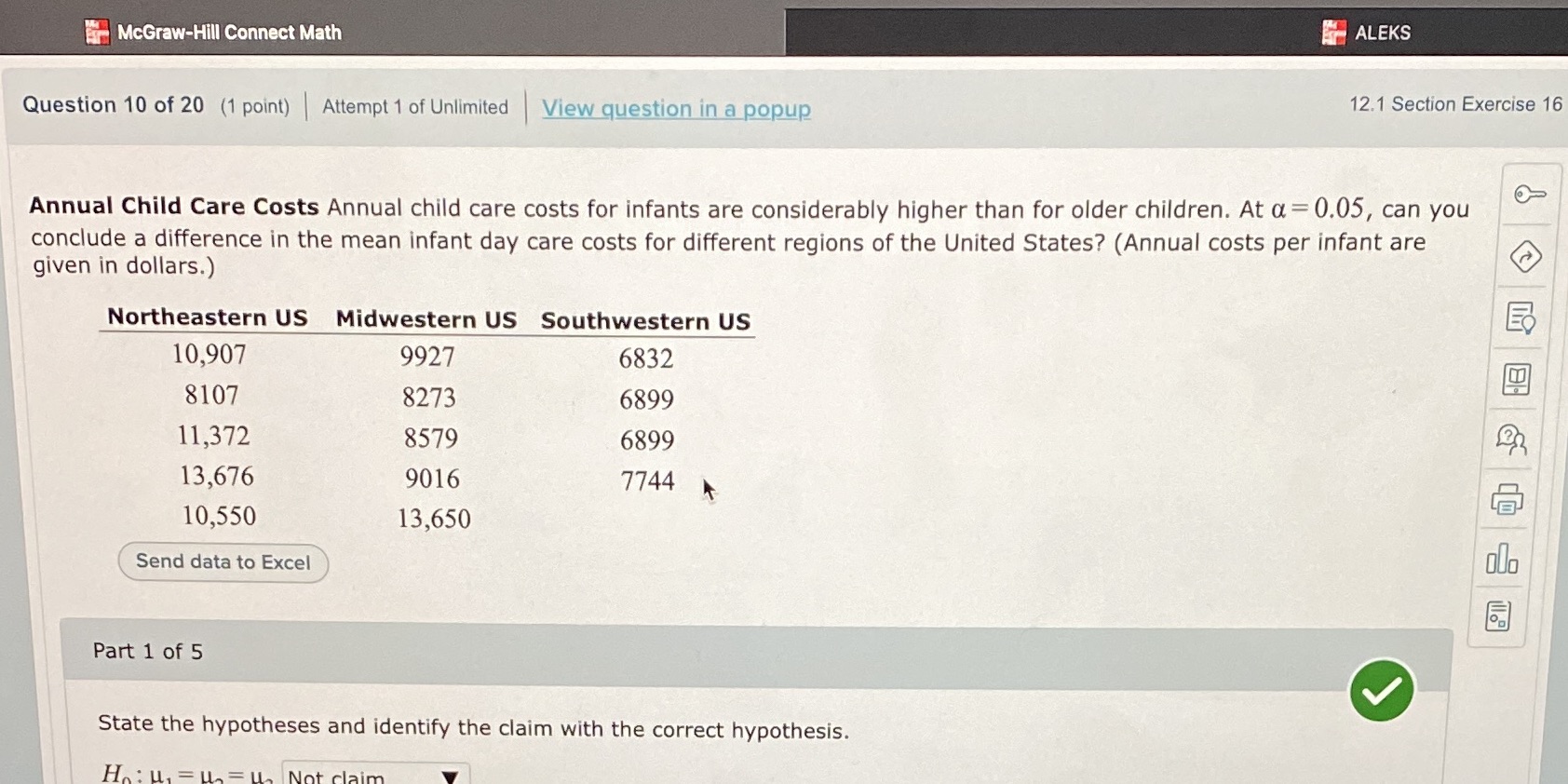
Task: Toggle completion status for Part 1 of 5
Action: [x=1382, y=690]
